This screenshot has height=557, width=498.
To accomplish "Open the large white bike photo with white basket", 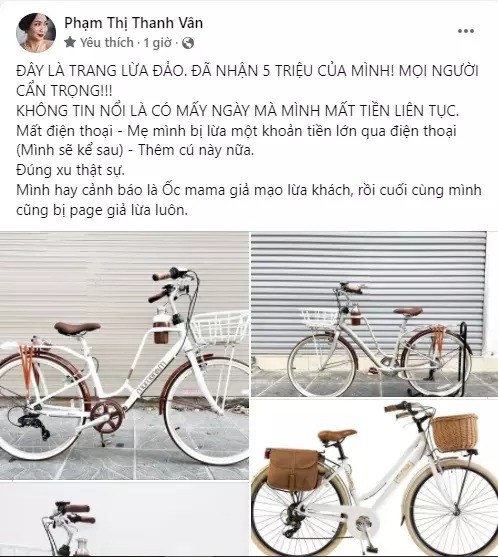I will 124,356.
